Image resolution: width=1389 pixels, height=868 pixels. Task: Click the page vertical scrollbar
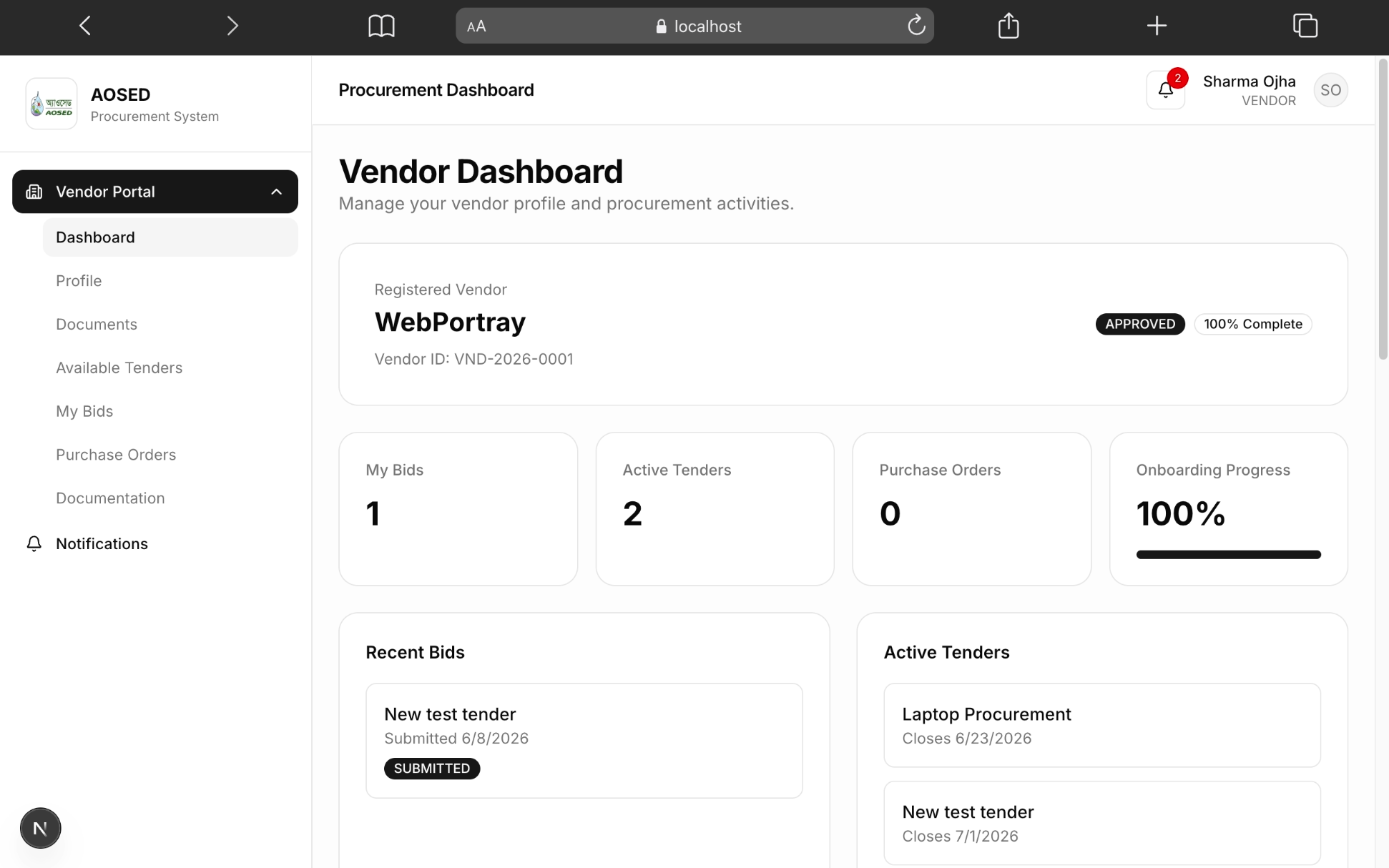click(x=1383, y=209)
